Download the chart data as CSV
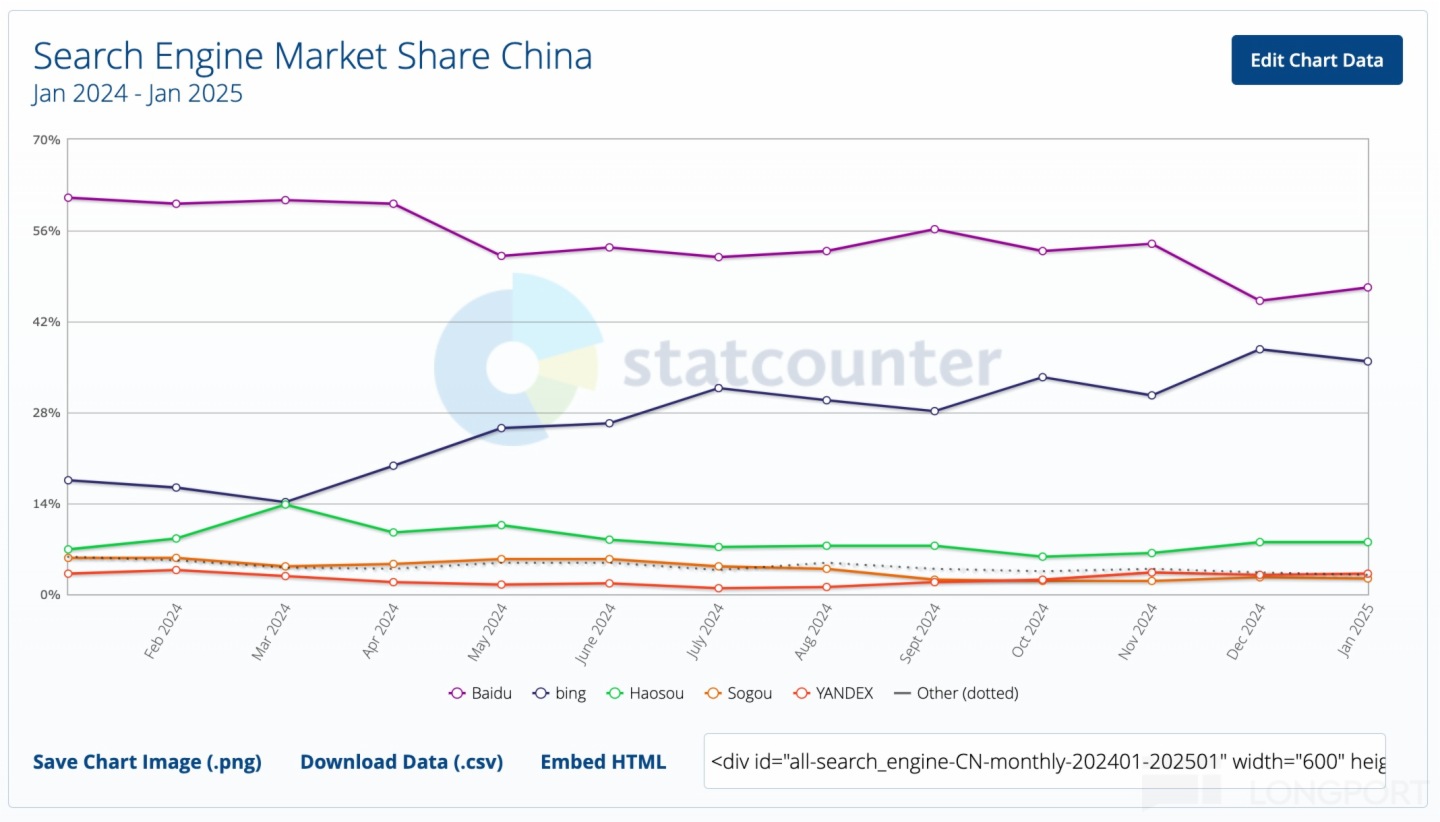1440x822 pixels. pyautogui.click(x=401, y=762)
